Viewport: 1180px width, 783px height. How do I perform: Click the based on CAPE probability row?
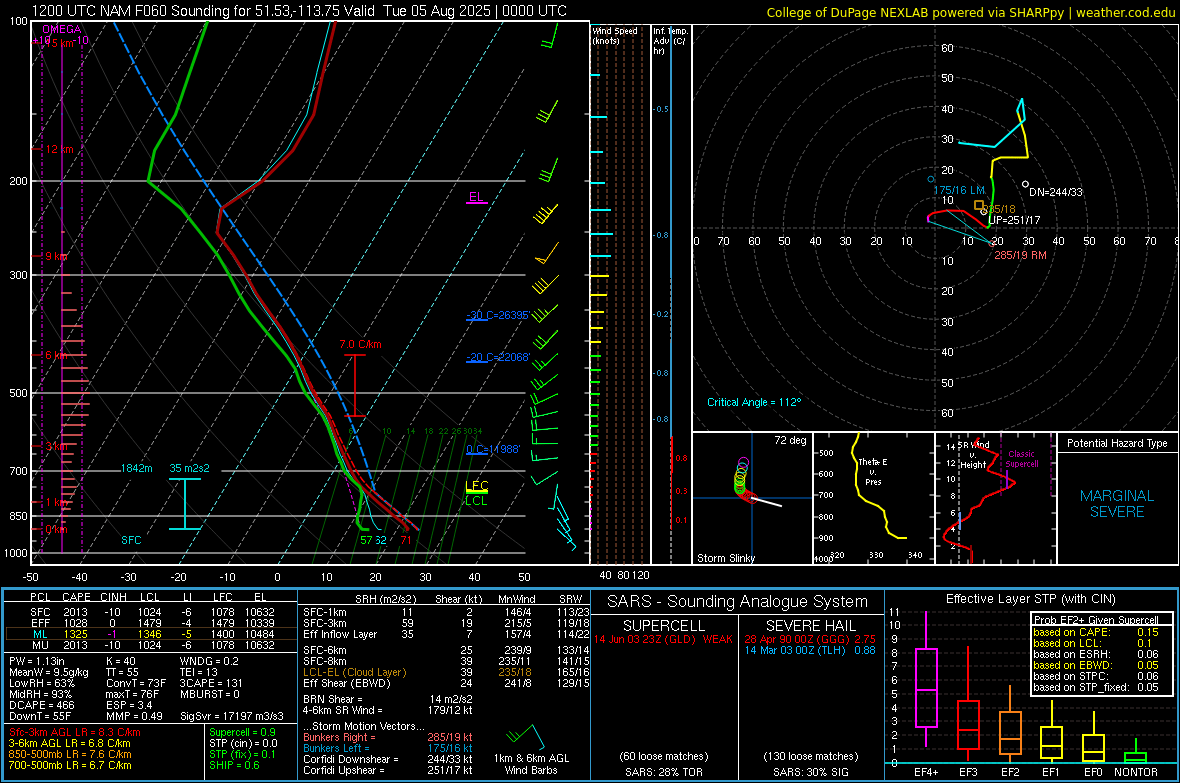1096,632
